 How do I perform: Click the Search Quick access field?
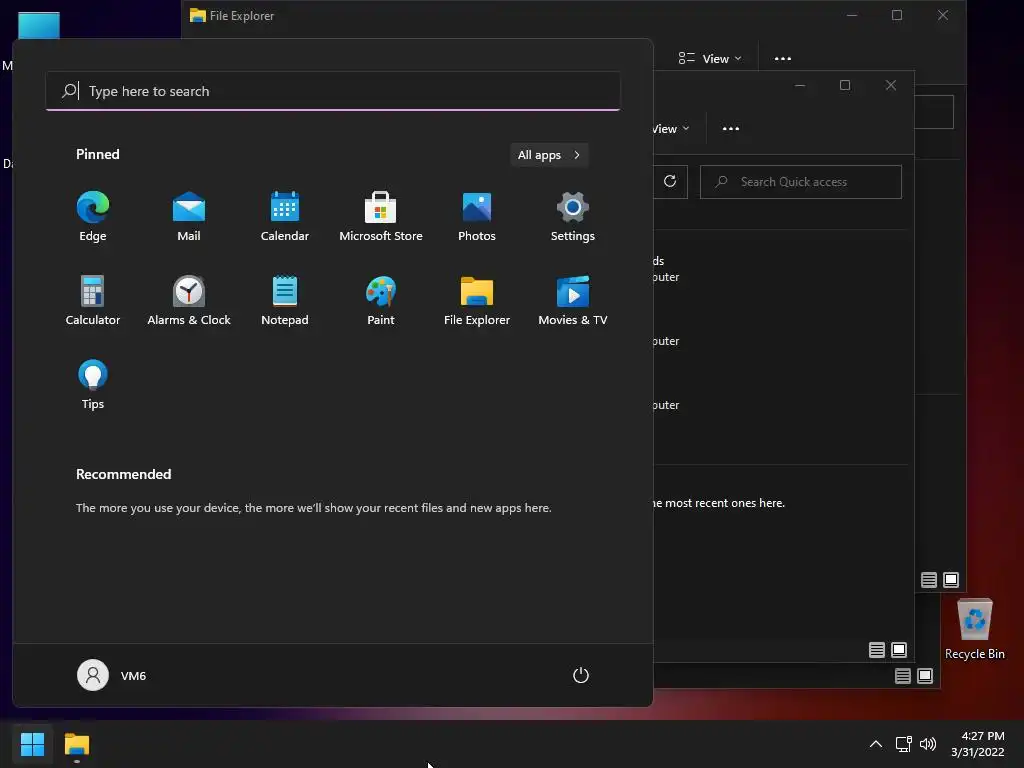coord(801,182)
